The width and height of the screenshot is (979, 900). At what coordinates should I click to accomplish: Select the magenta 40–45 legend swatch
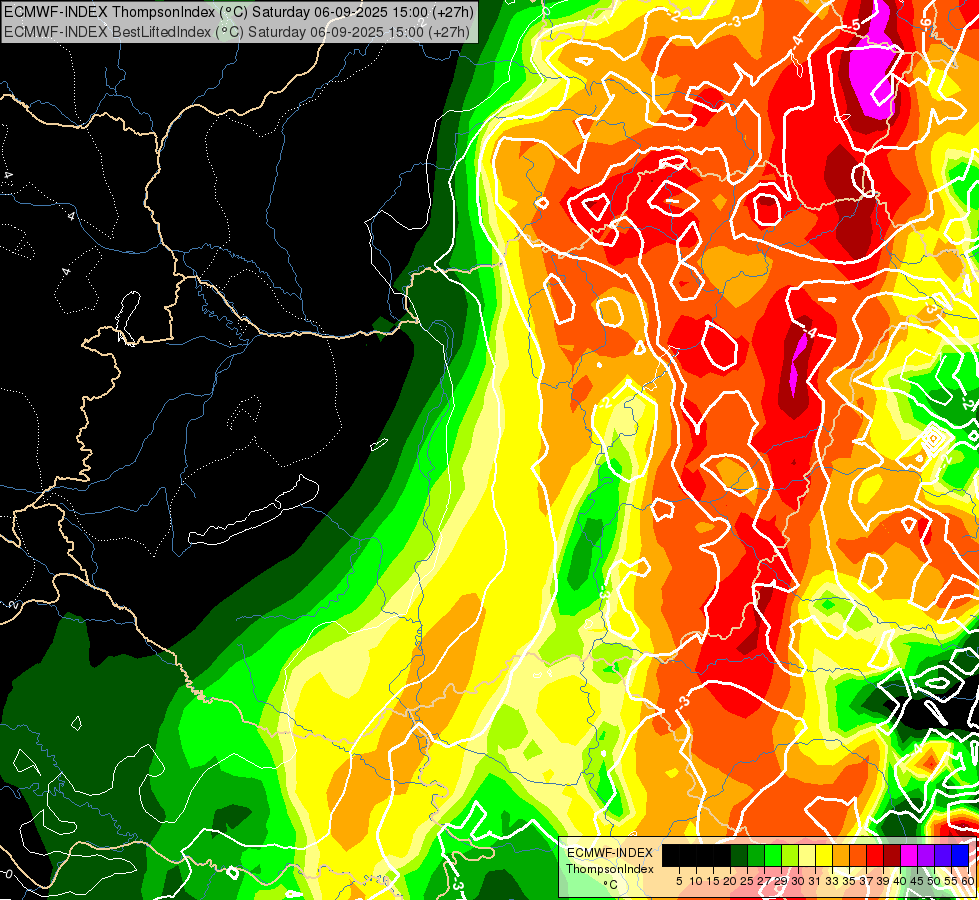pyautogui.click(x=909, y=855)
